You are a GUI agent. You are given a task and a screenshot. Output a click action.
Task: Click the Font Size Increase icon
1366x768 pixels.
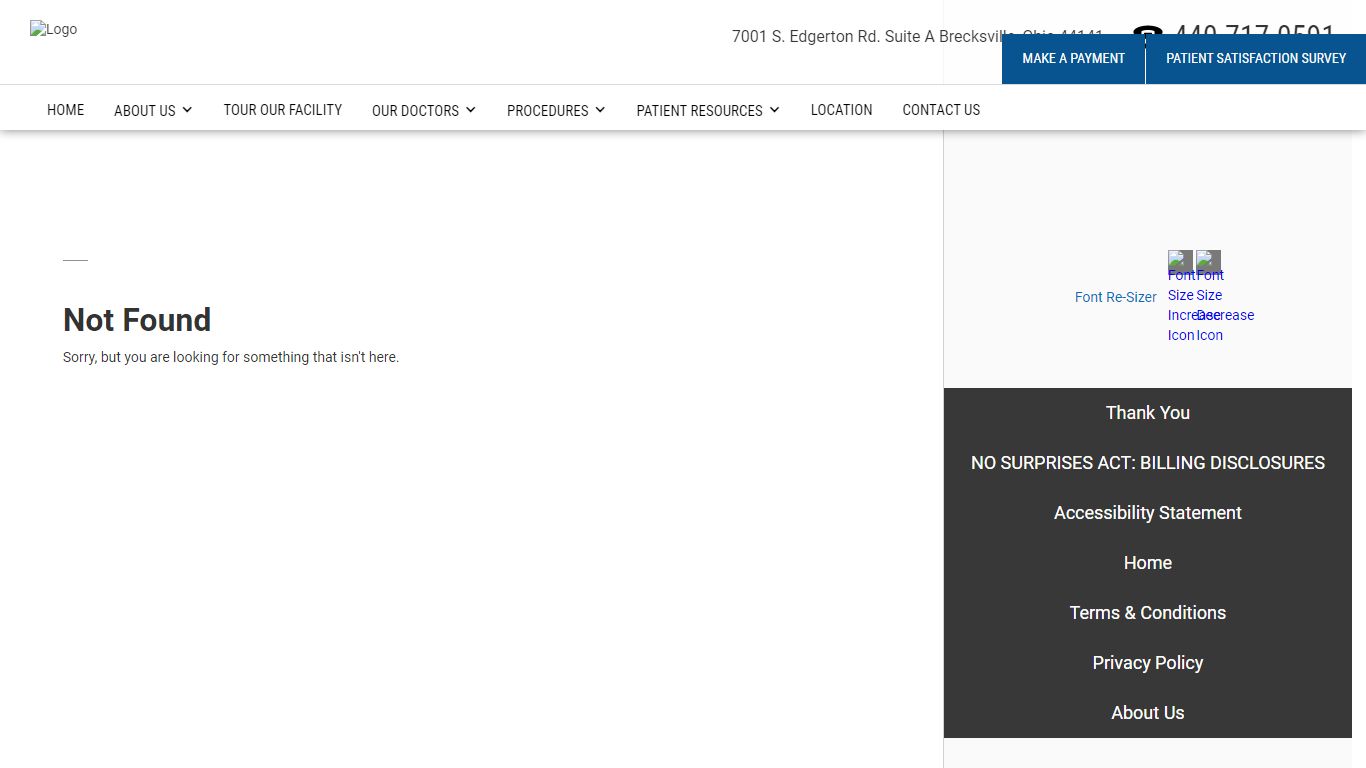pos(1180,262)
